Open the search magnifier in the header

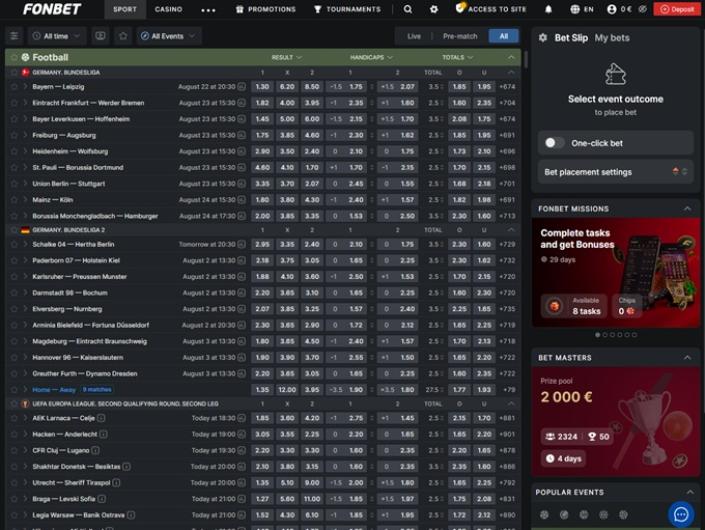click(407, 9)
